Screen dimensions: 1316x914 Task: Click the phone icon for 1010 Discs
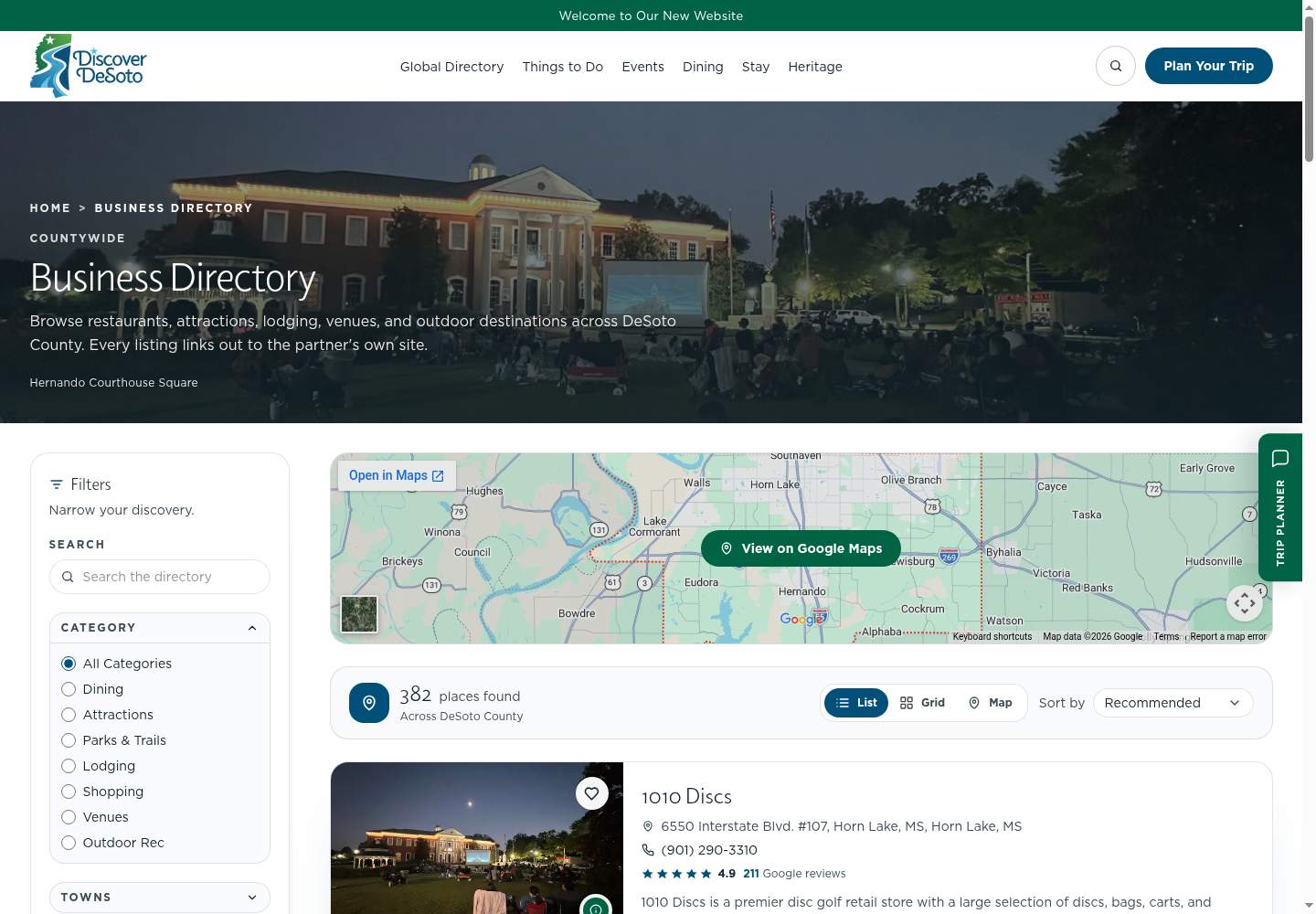pos(648,850)
